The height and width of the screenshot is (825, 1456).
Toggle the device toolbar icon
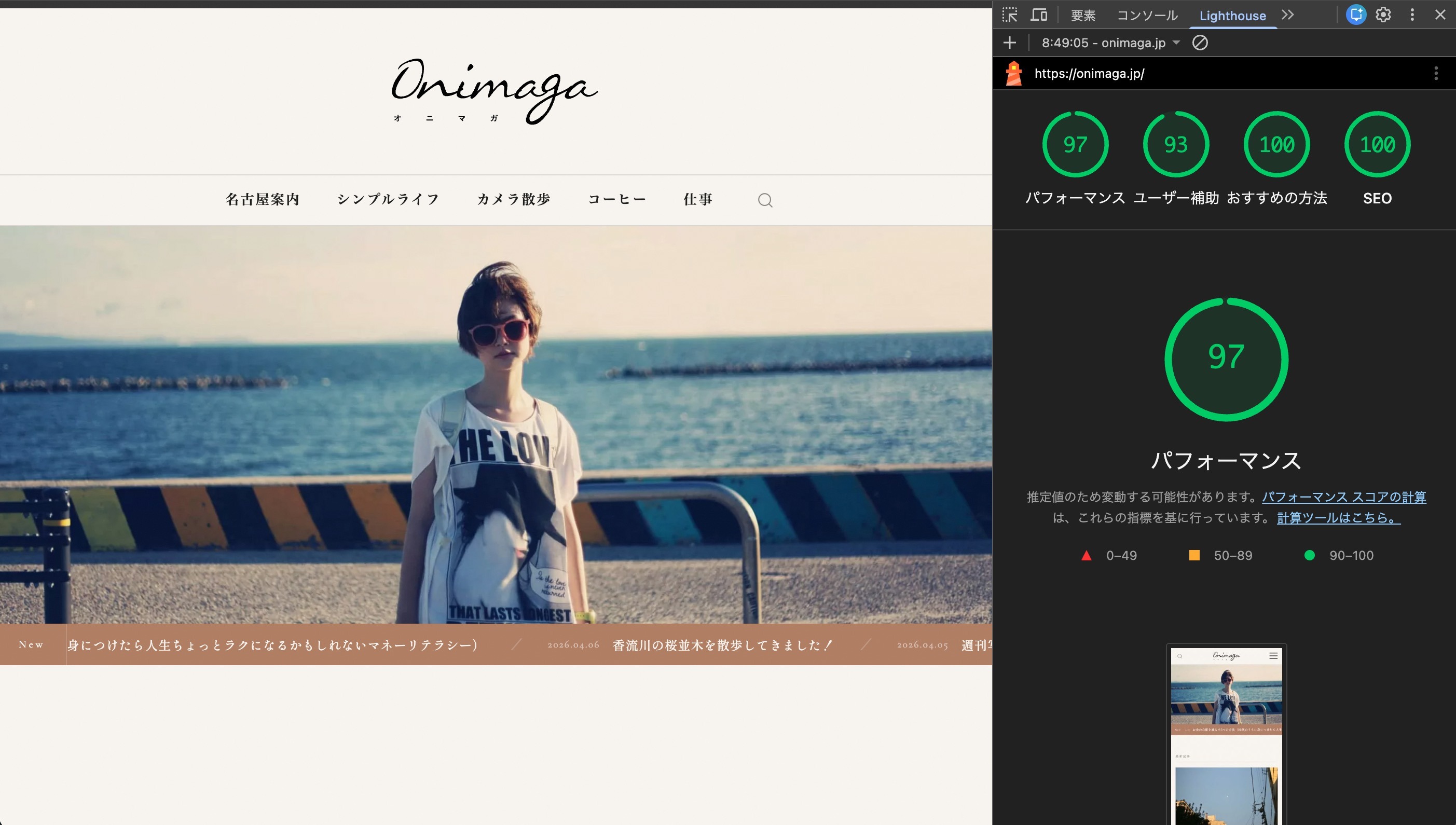1038,15
